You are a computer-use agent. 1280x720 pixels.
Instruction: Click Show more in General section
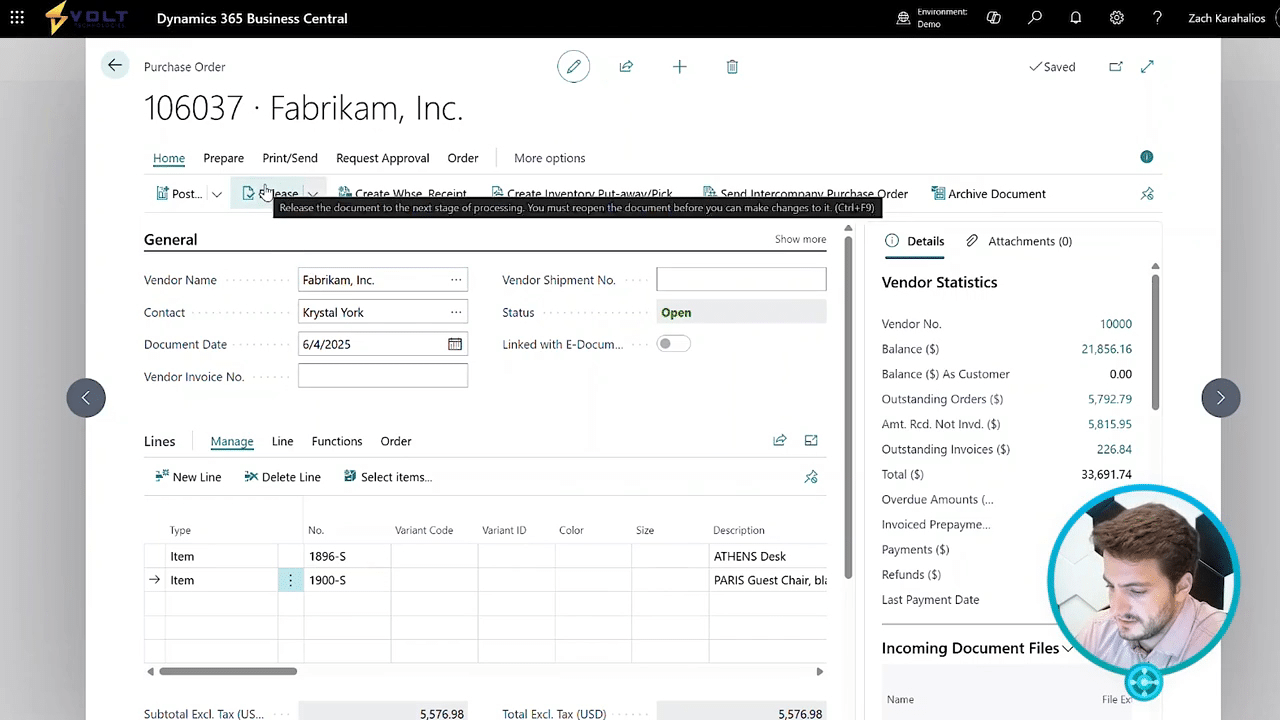coord(800,239)
